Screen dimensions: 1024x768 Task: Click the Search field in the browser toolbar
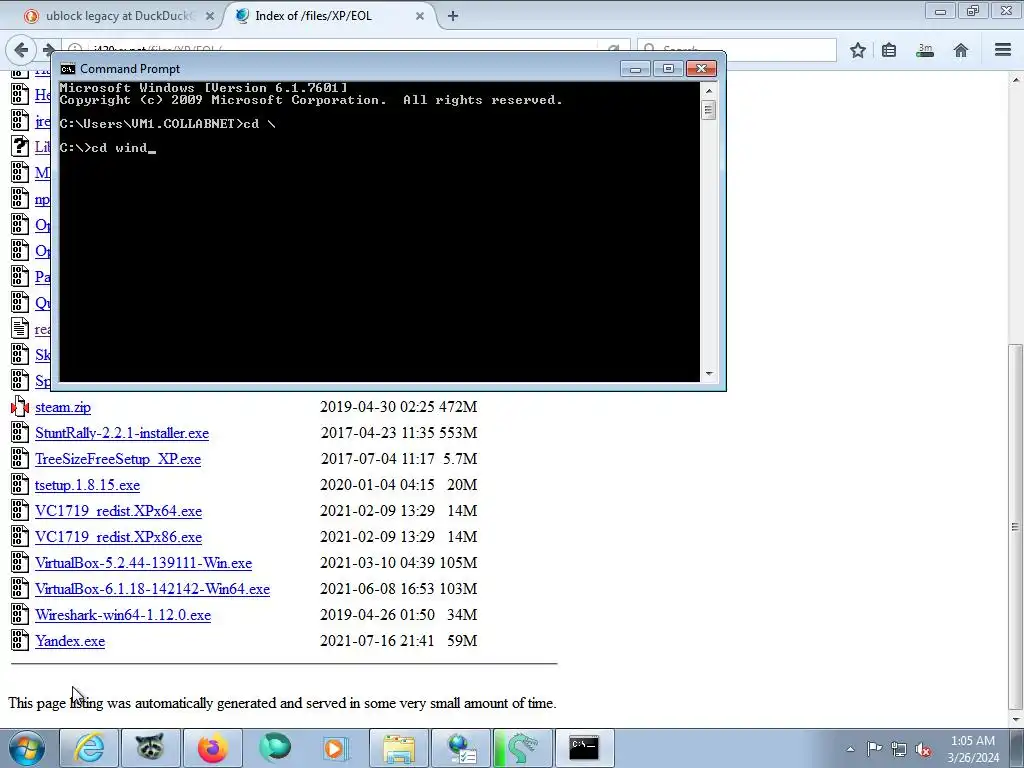point(737,50)
